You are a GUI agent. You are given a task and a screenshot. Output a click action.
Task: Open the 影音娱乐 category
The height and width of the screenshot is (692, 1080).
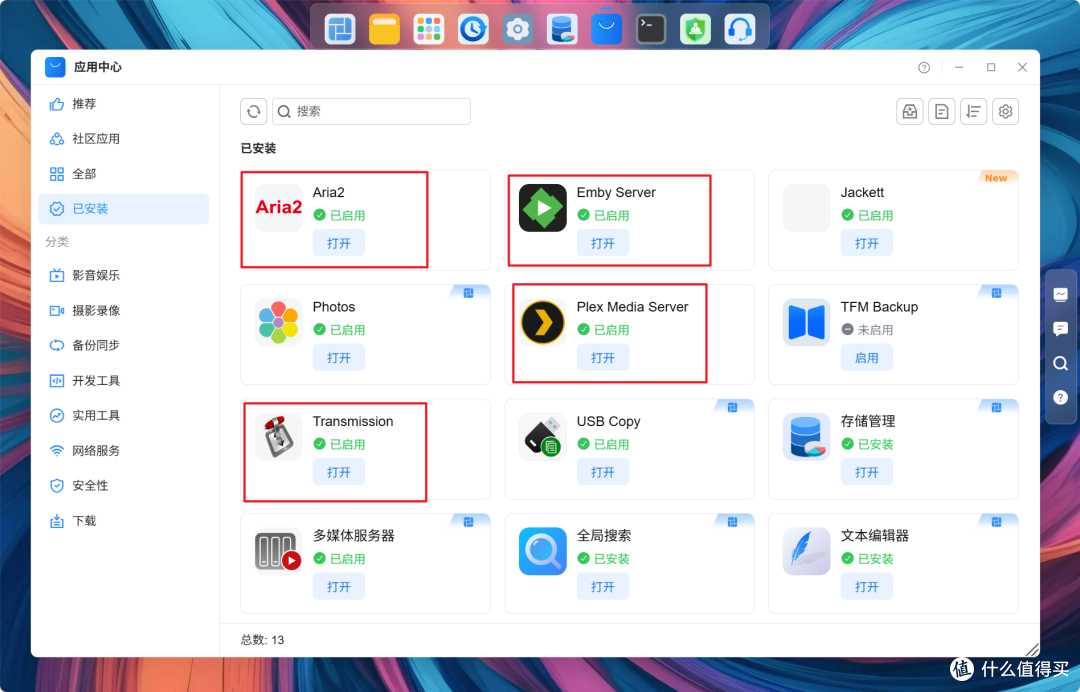[x=123, y=275]
